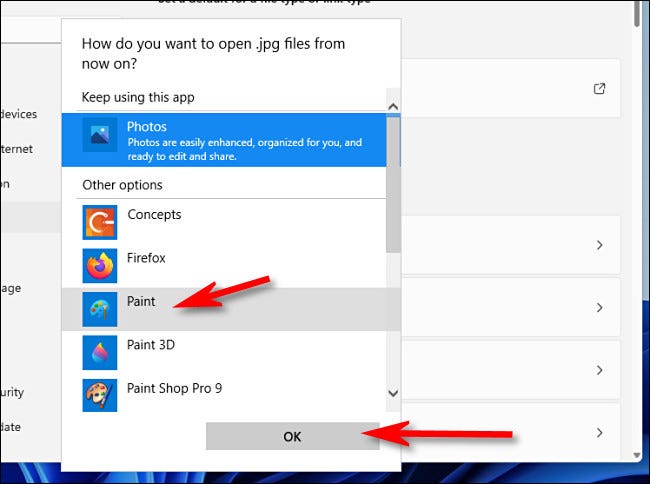Click the Settings search field behind the dialog
The width and height of the screenshot is (650, 484).
pos(30,28)
